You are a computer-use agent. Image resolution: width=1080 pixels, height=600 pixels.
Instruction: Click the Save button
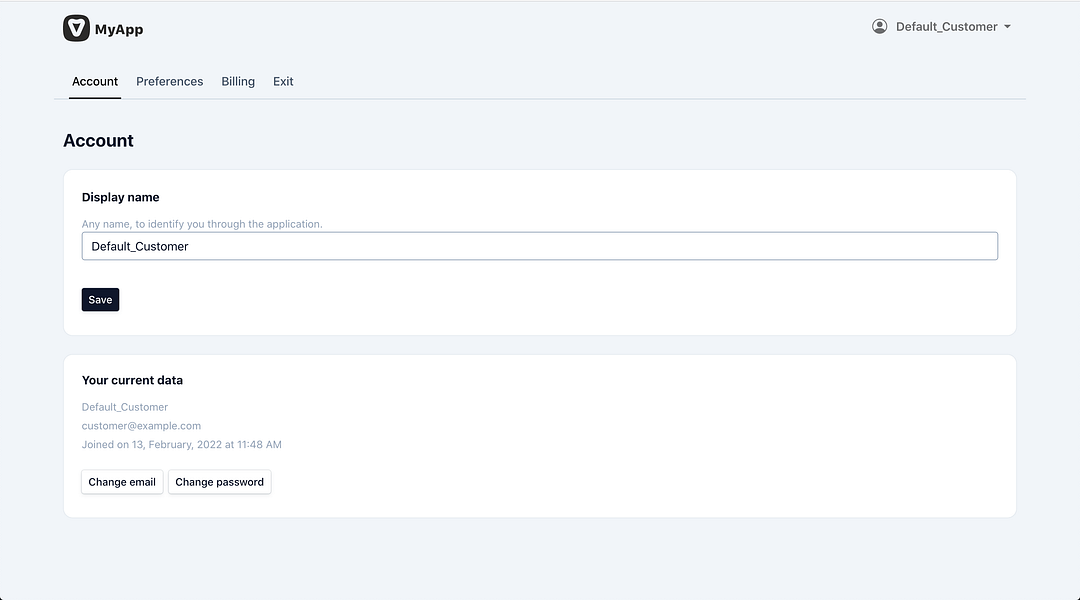[x=101, y=300]
